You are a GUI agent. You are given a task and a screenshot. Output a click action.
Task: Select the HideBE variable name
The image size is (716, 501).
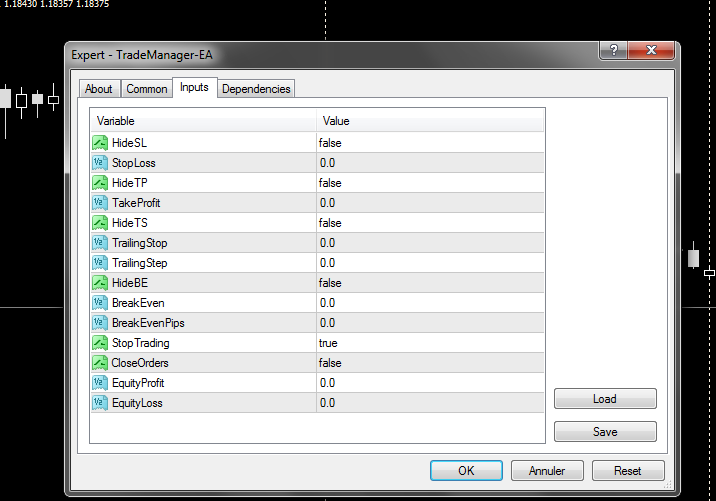(x=130, y=283)
